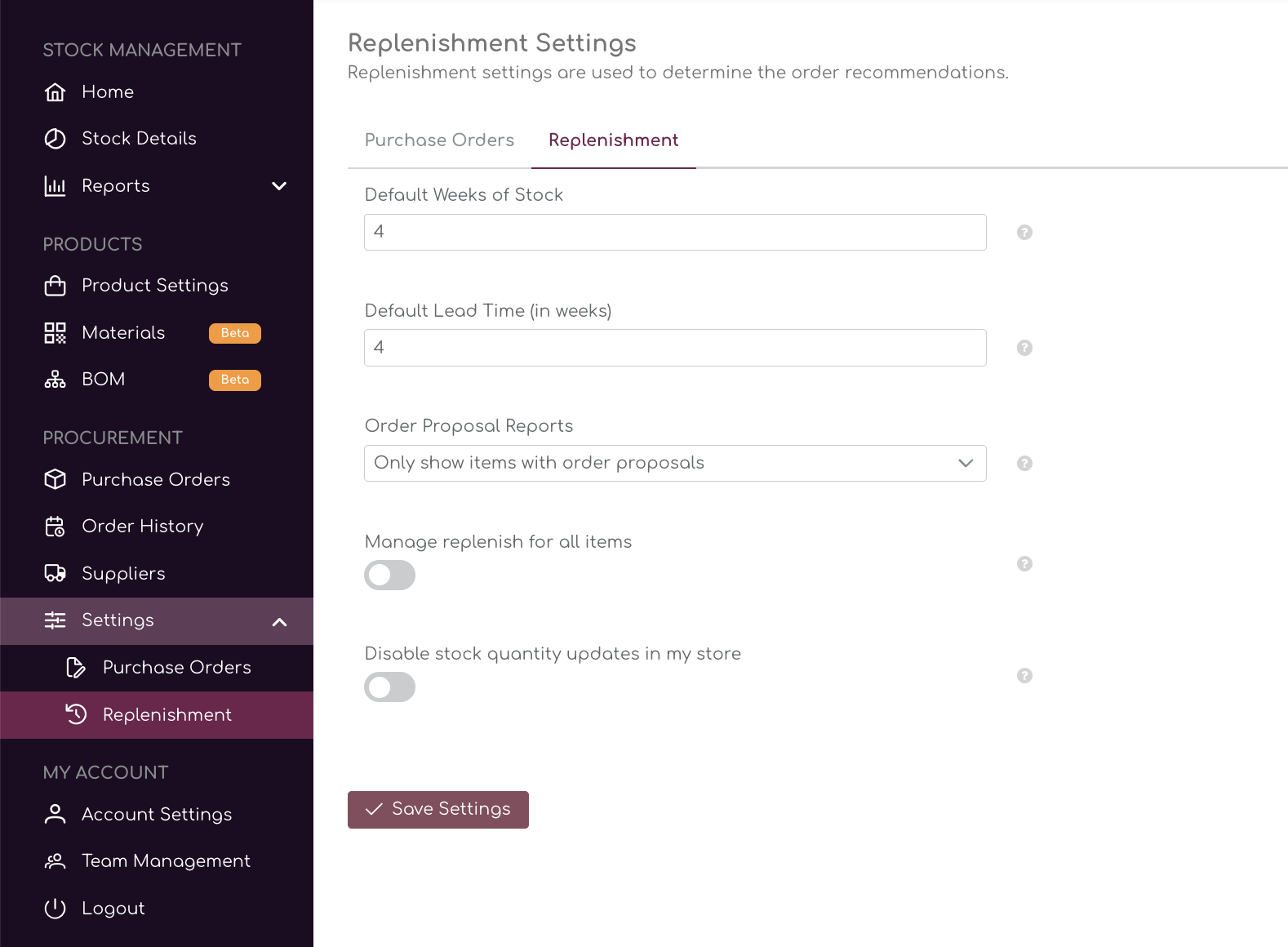Screen dimensions: 1288x947
Task: Open BOM hierarchy icon in sidebar
Action: [x=55, y=380]
